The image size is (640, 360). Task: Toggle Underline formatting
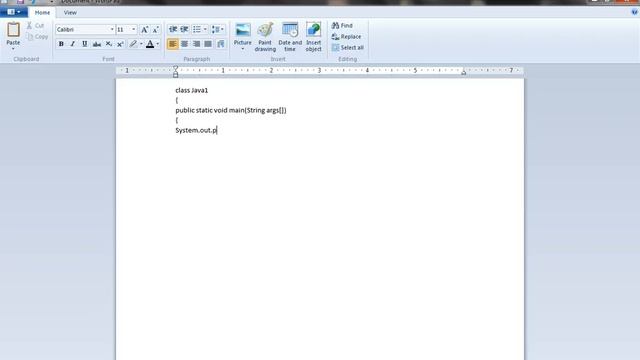pos(84,44)
